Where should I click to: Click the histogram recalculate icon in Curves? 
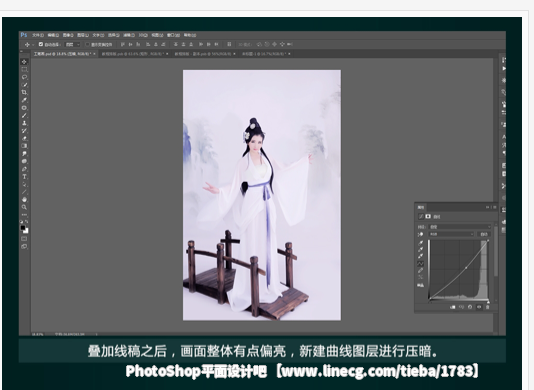point(421,285)
